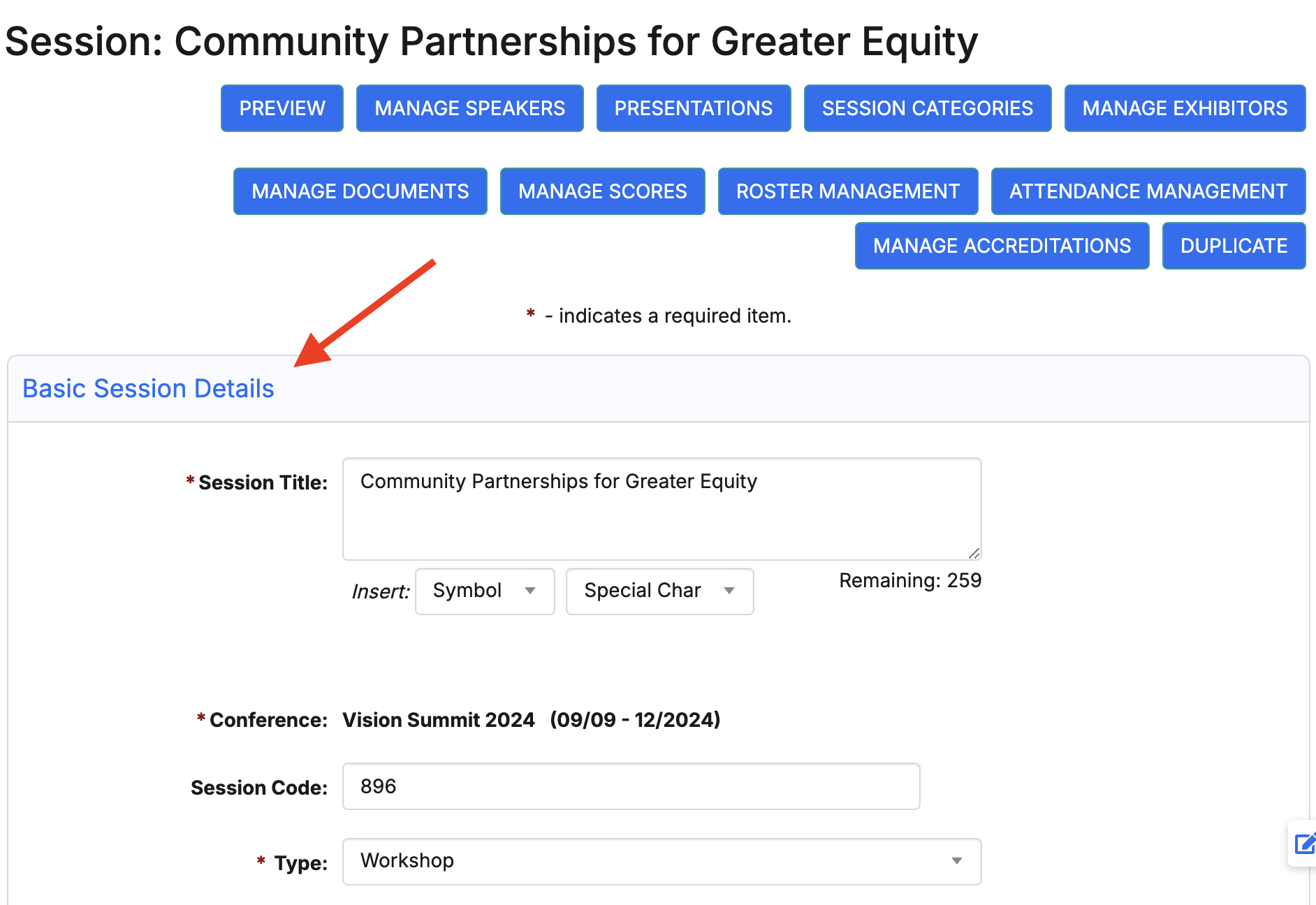Go to Presentations
The image size is (1316, 905).
[x=693, y=108]
